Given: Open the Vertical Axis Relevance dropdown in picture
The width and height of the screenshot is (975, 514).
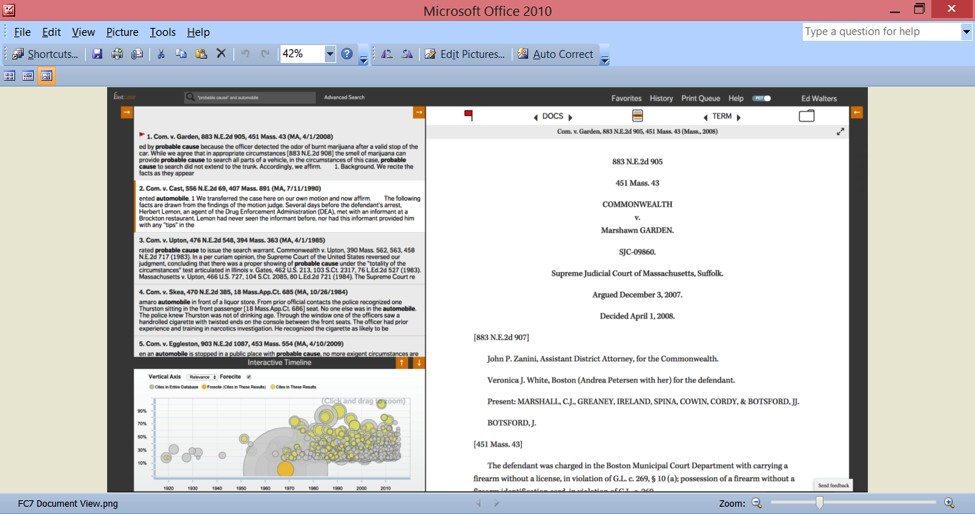Looking at the screenshot, I should (202, 377).
